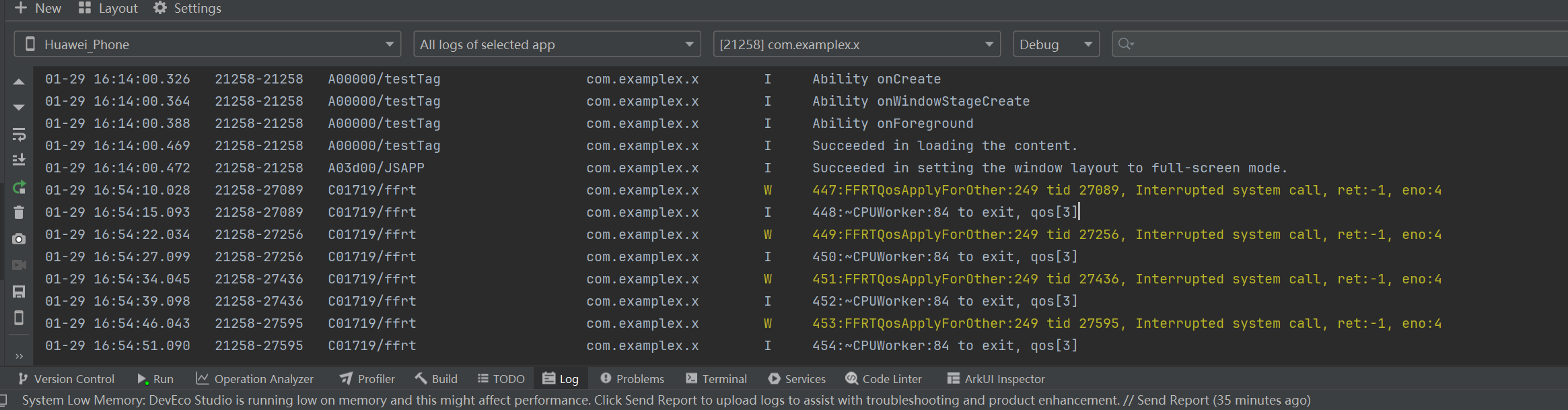Click the log line 448:~CPUWorker:84 to exit
This screenshot has height=410, width=1568.
[945, 213]
